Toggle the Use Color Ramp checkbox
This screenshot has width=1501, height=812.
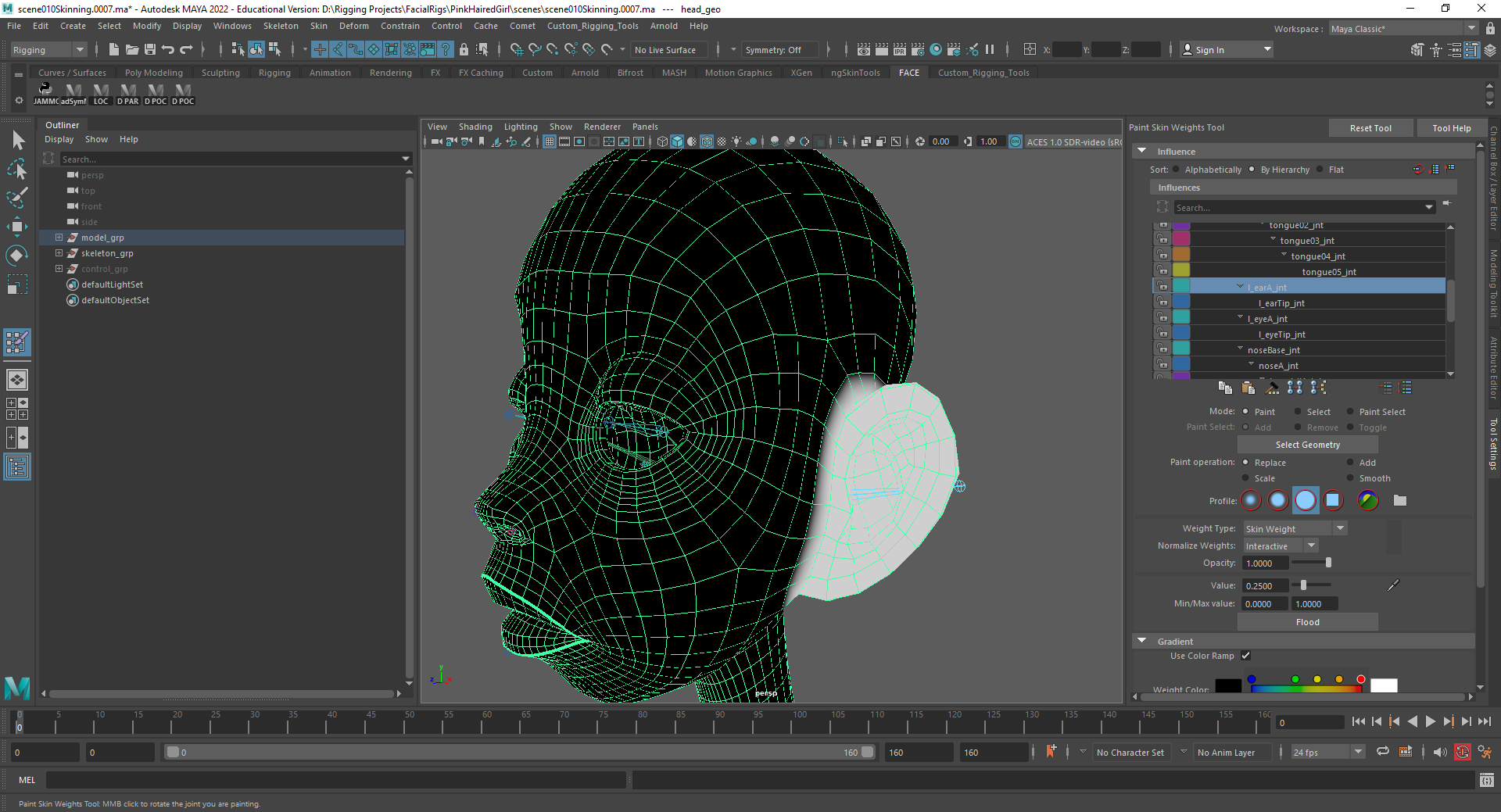tap(1245, 656)
